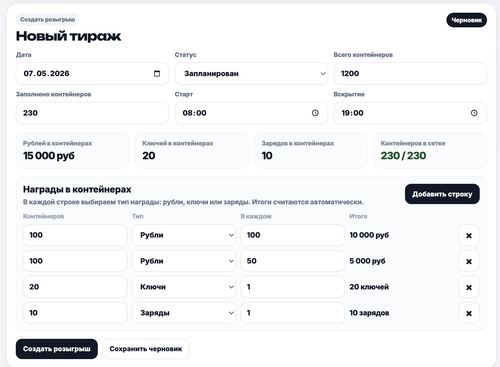Focus the Всего контейнеров field
This screenshot has width=500, height=367.
pyautogui.click(x=410, y=73)
